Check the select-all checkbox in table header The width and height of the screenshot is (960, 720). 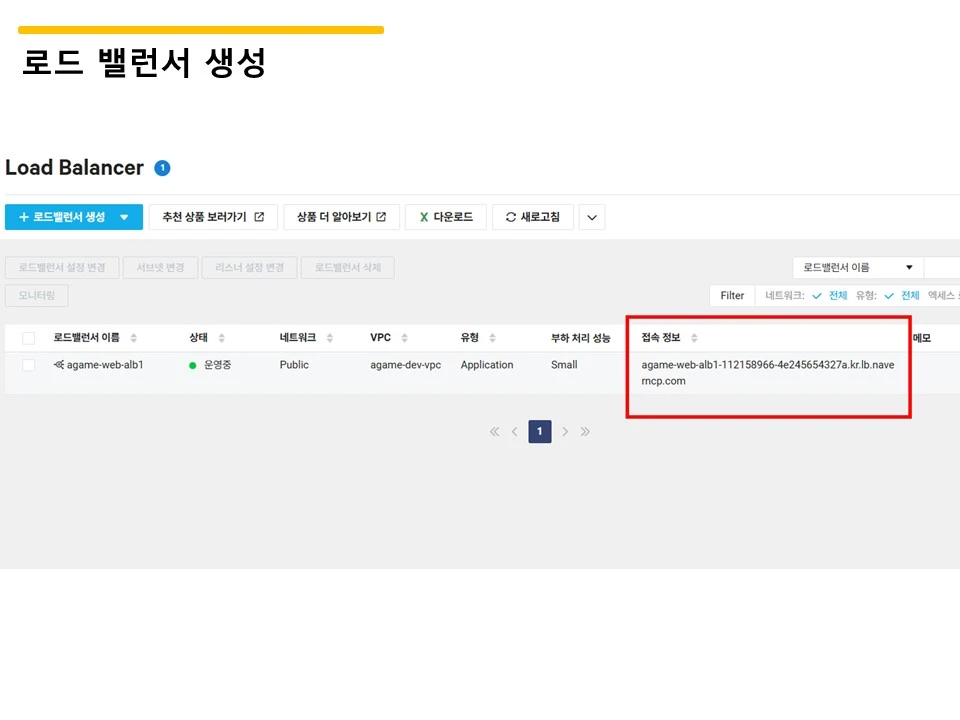[29, 337]
